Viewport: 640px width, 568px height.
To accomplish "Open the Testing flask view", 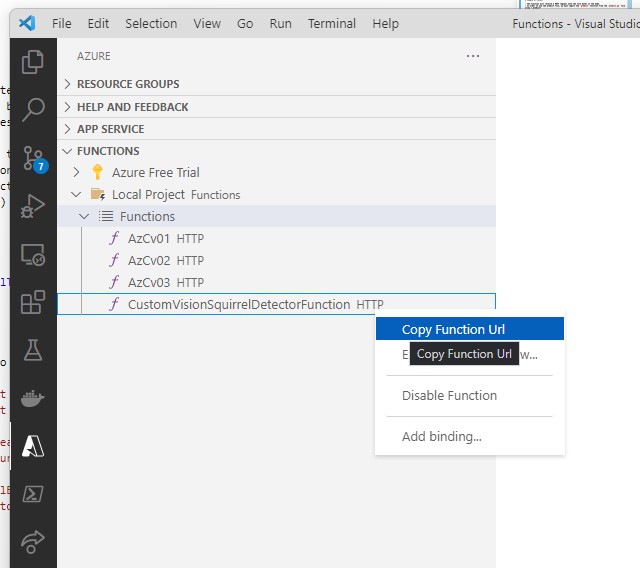I will (x=33, y=350).
